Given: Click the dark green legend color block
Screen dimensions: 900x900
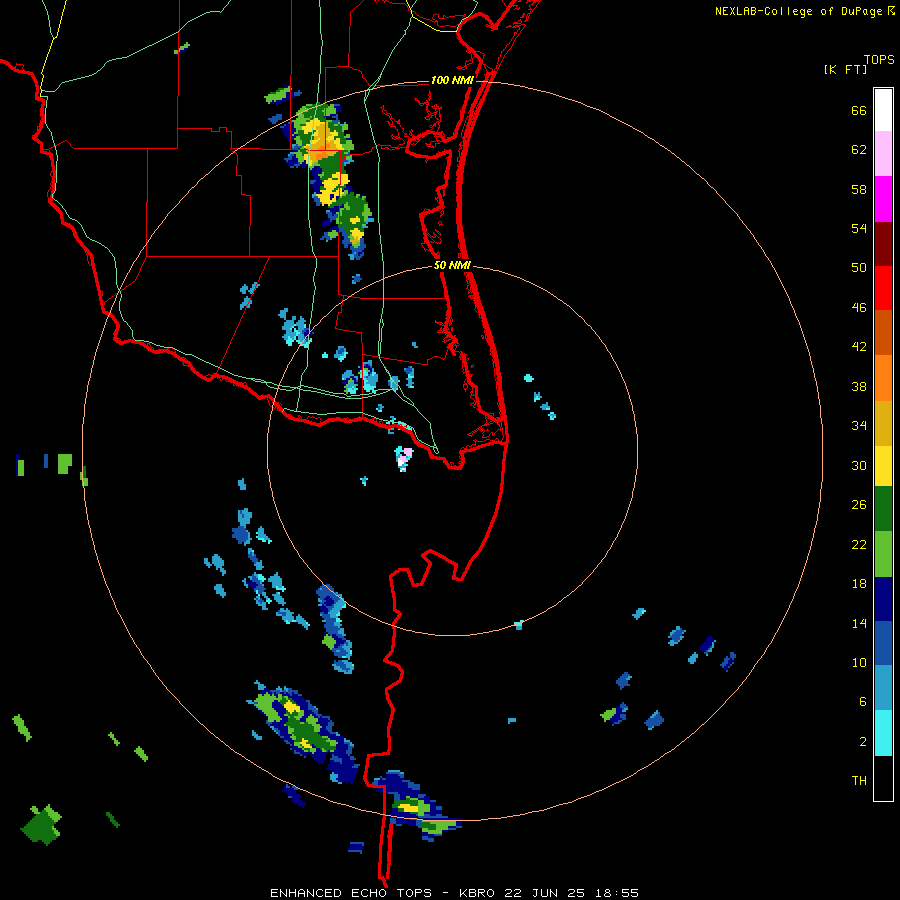Looking at the screenshot, I should [883, 509].
